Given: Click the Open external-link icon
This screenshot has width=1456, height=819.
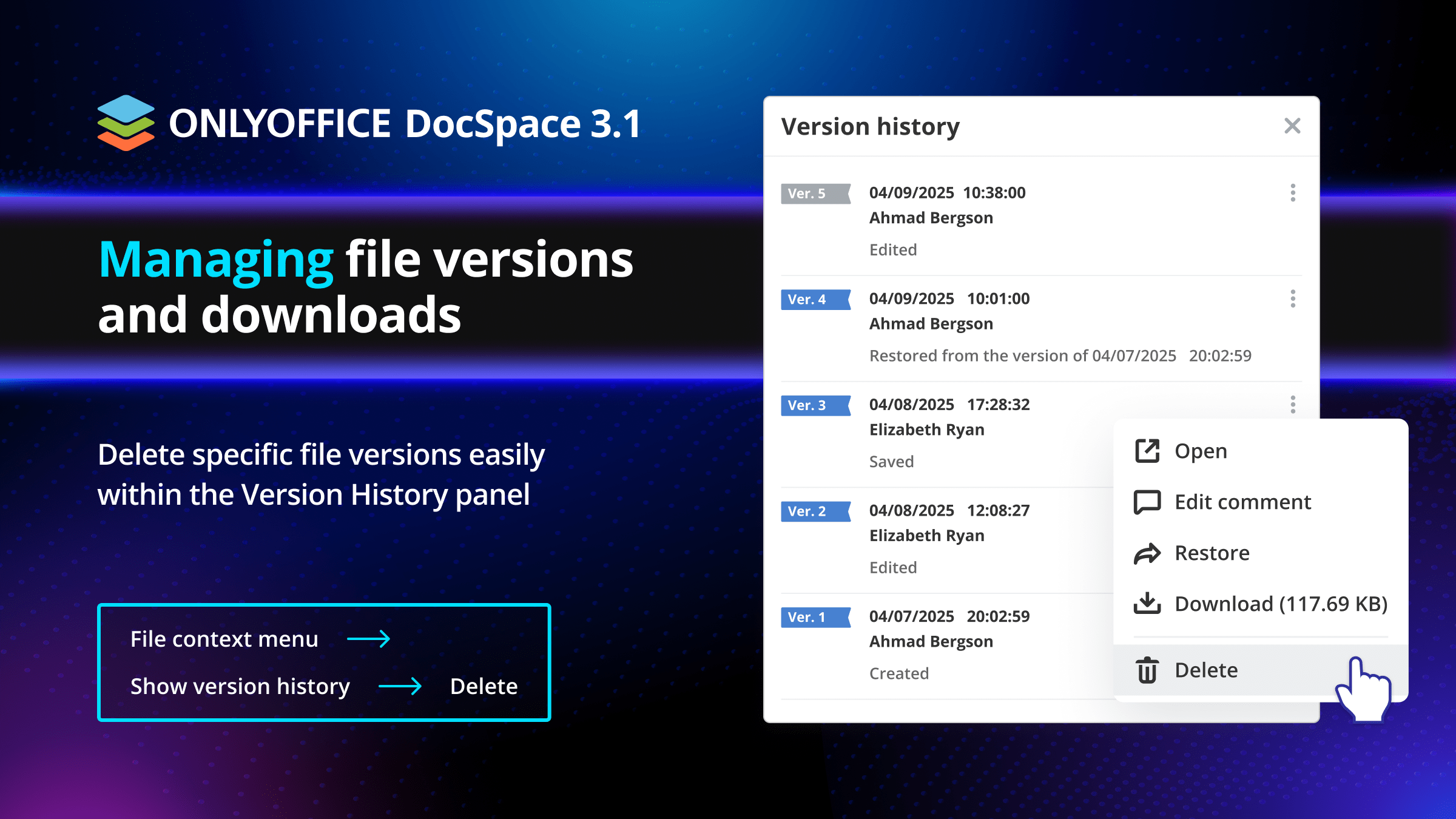Looking at the screenshot, I should (x=1147, y=451).
